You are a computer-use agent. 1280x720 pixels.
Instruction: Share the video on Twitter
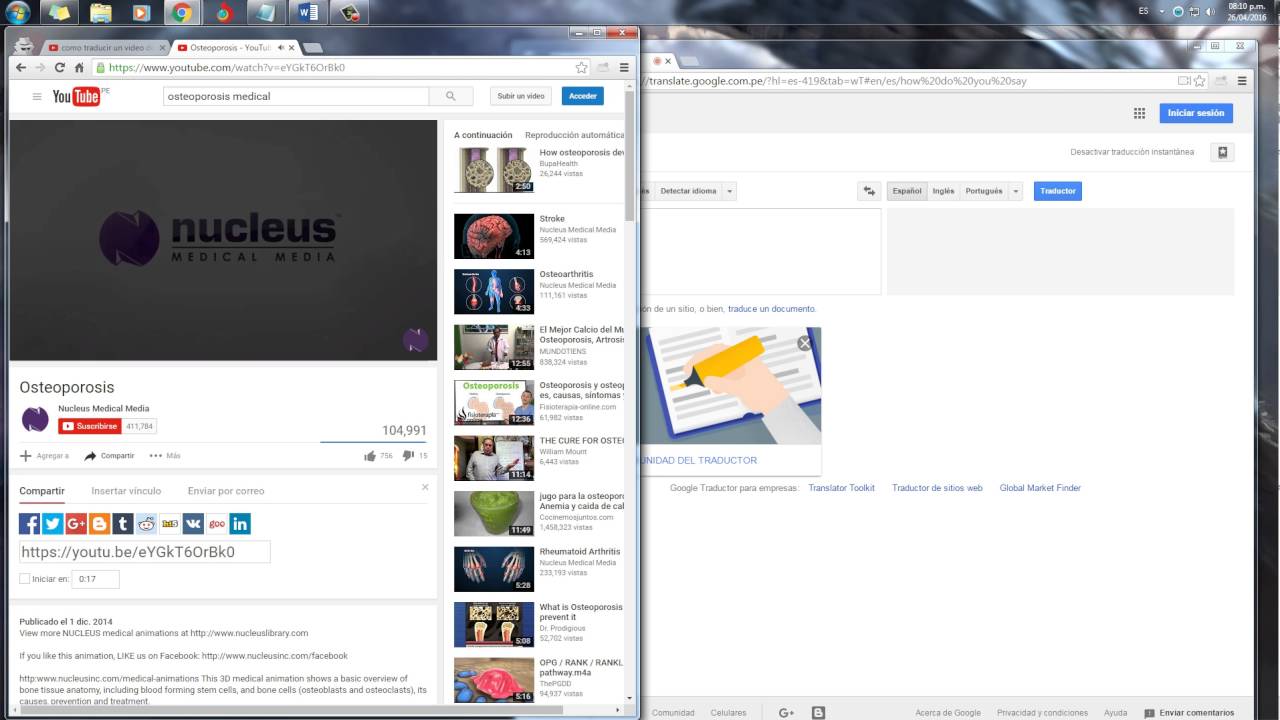point(53,523)
